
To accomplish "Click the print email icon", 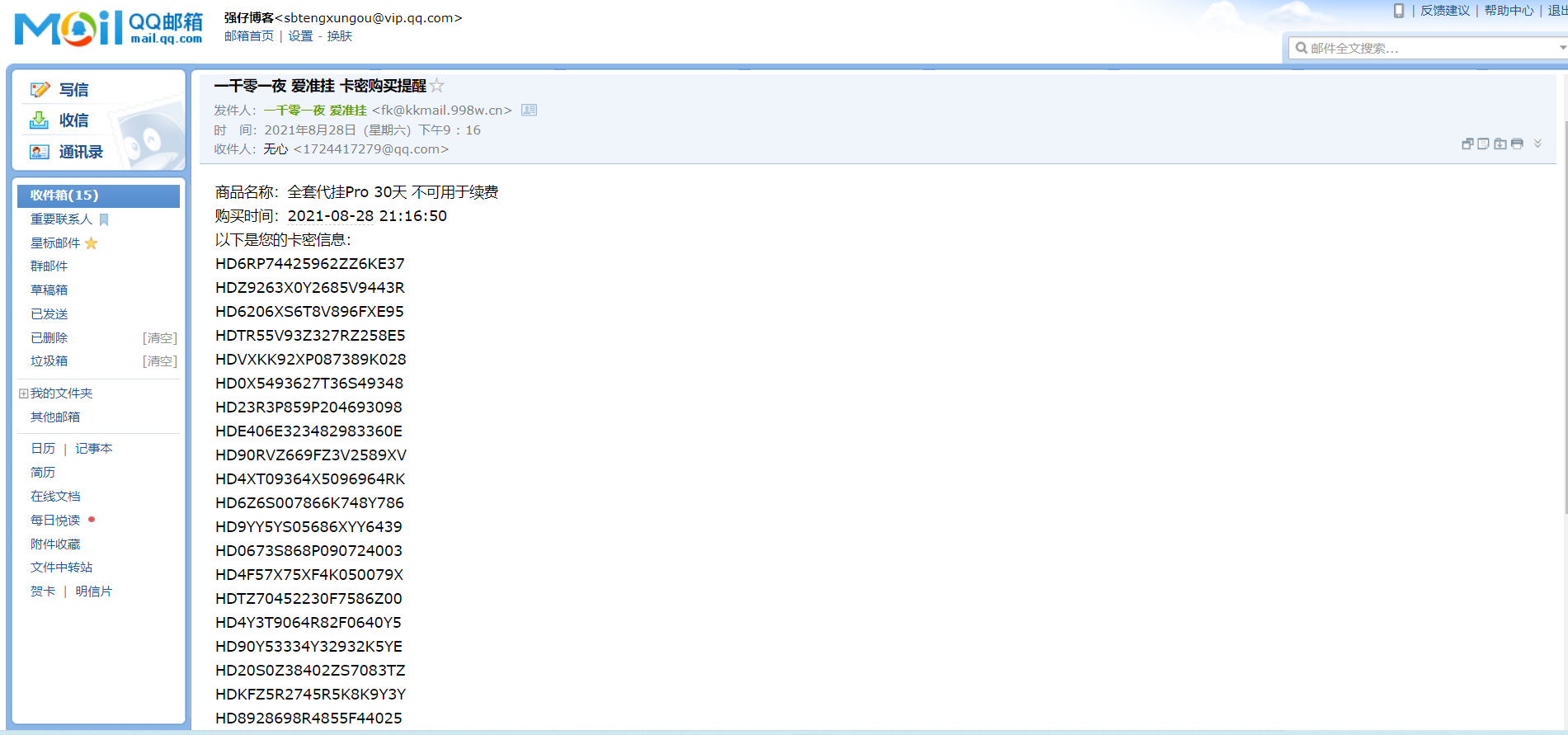I will (1517, 144).
